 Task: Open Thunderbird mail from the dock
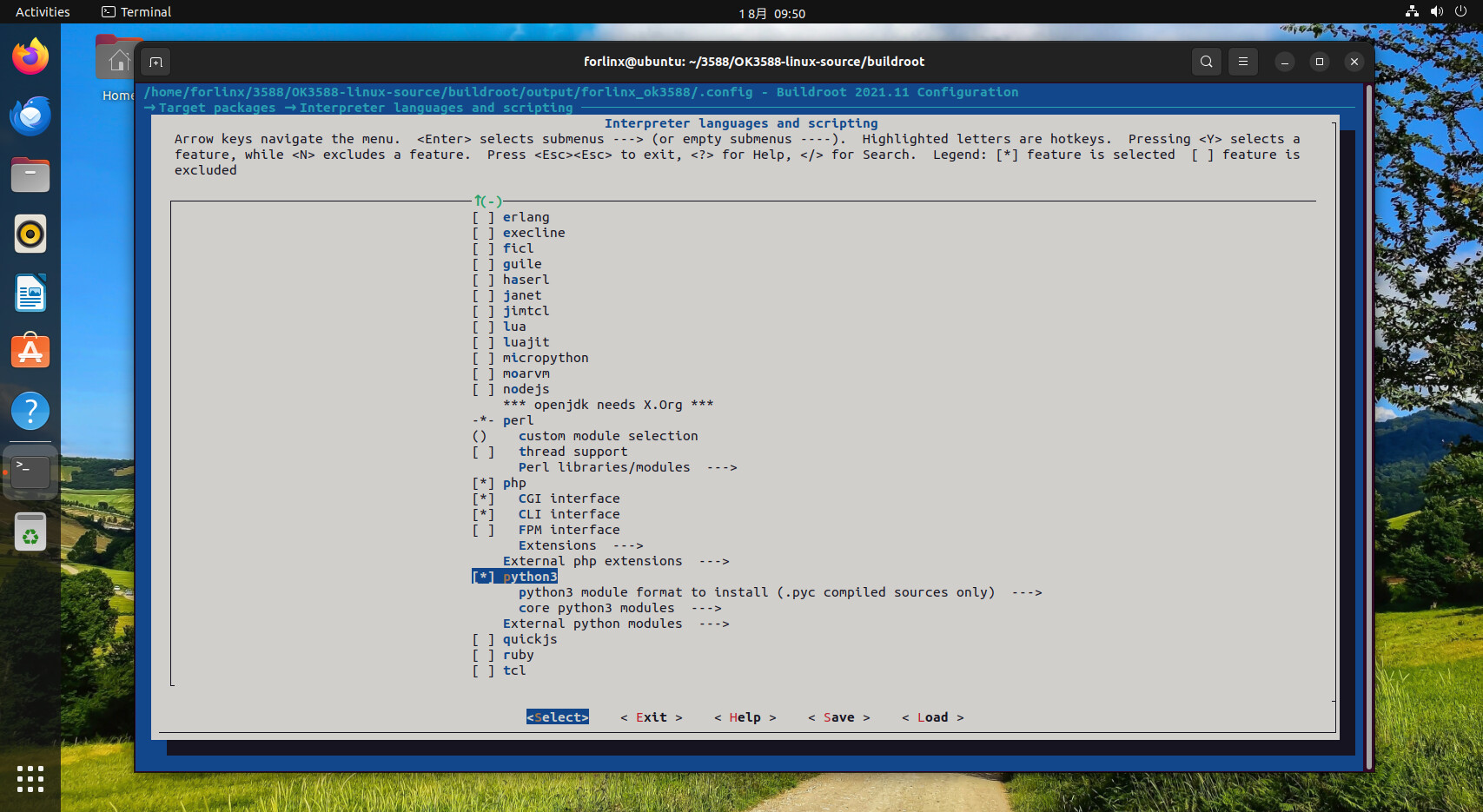point(30,116)
